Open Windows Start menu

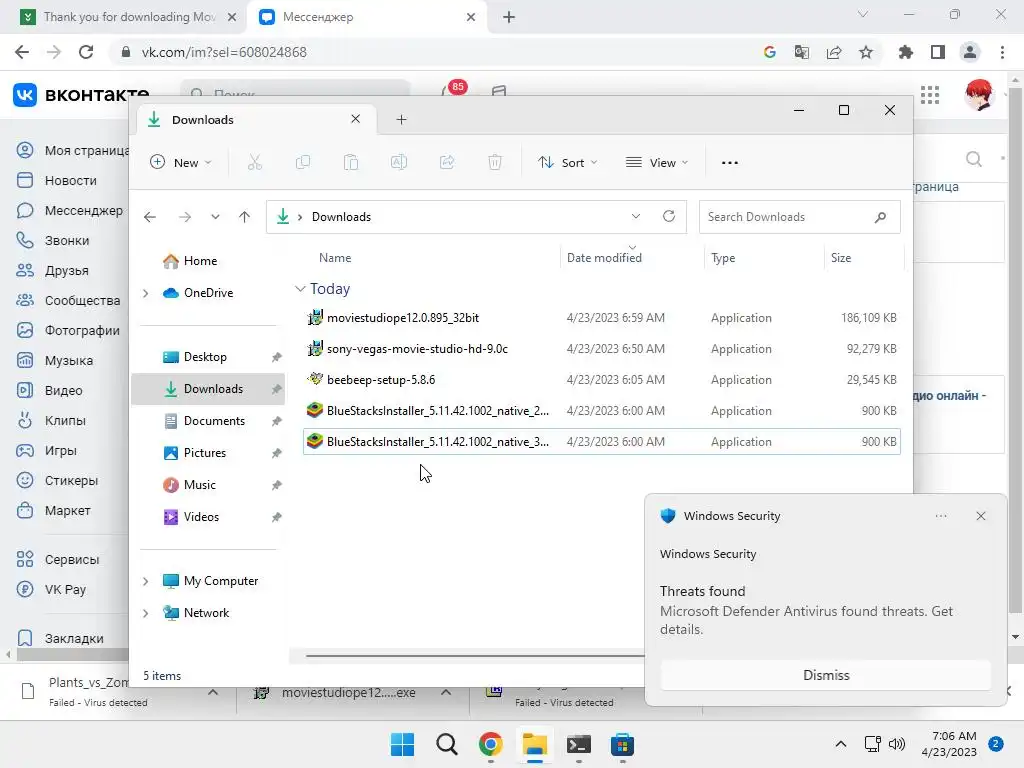[x=402, y=744]
